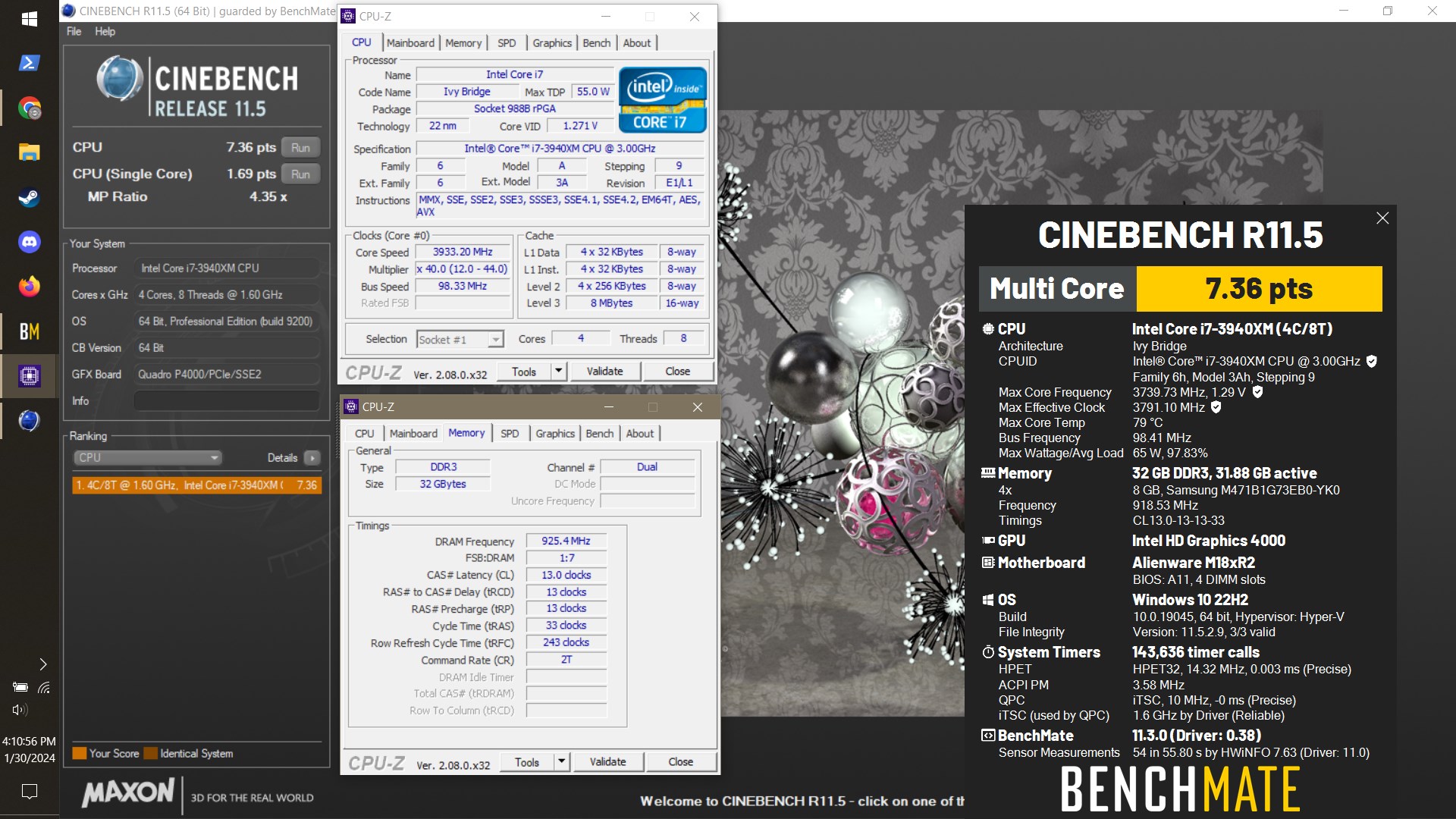Click Close button in lower CPU-Z window
1456x819 pixels.
(x=681, y=762)
